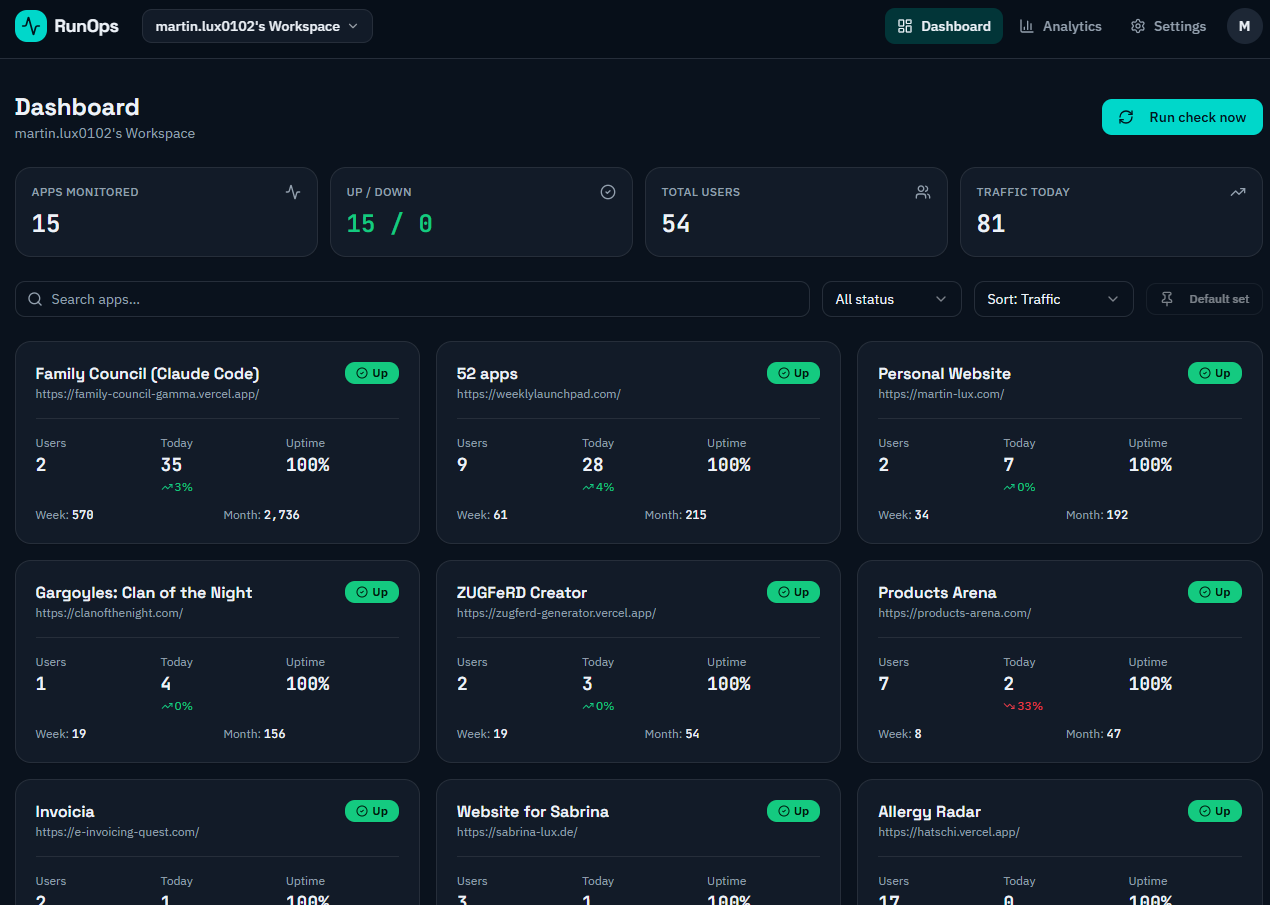
Task: Click the refresh icon in Run check now
Action: tap(1126, 117)
